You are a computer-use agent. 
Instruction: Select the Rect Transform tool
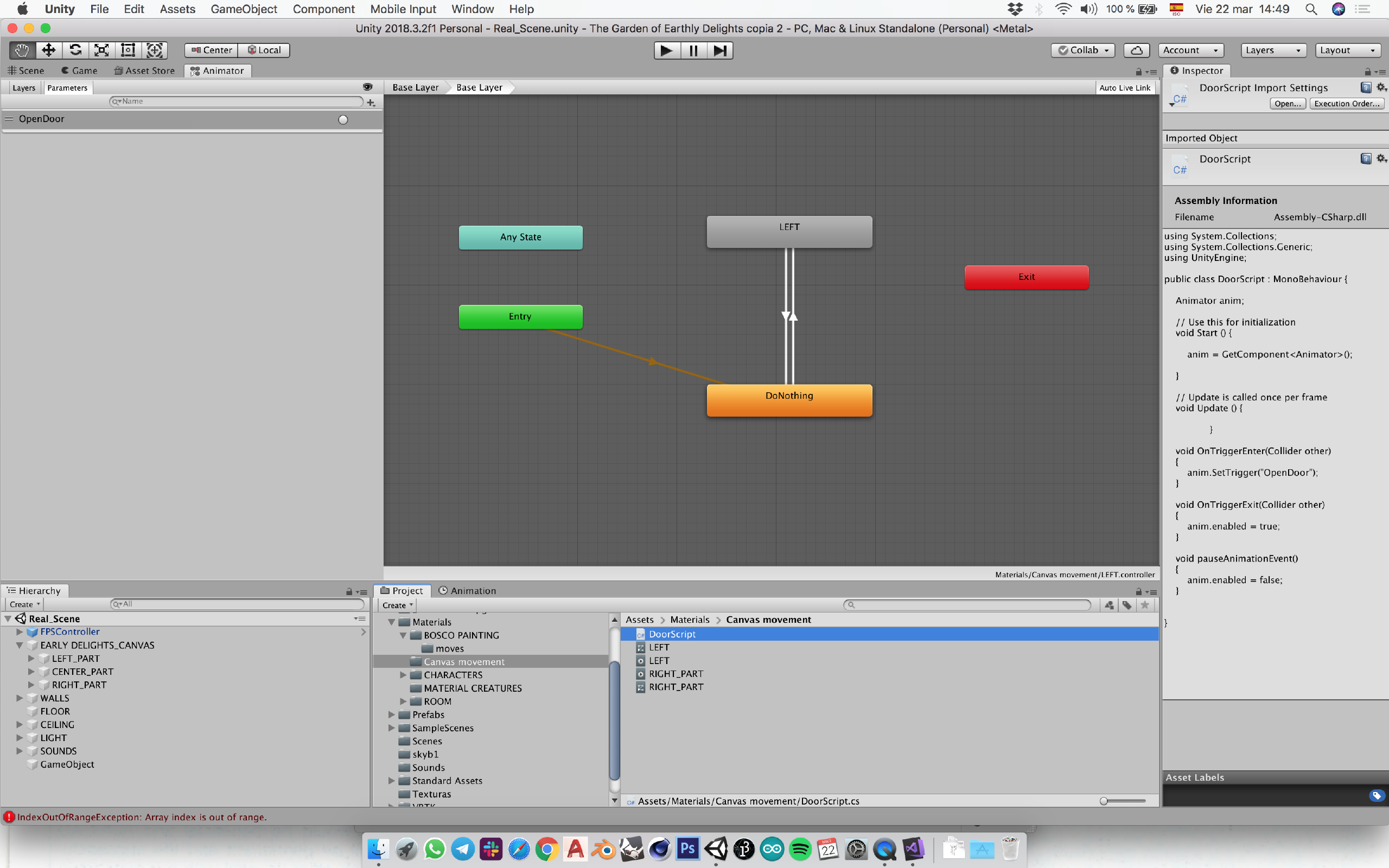click(128, 50)
